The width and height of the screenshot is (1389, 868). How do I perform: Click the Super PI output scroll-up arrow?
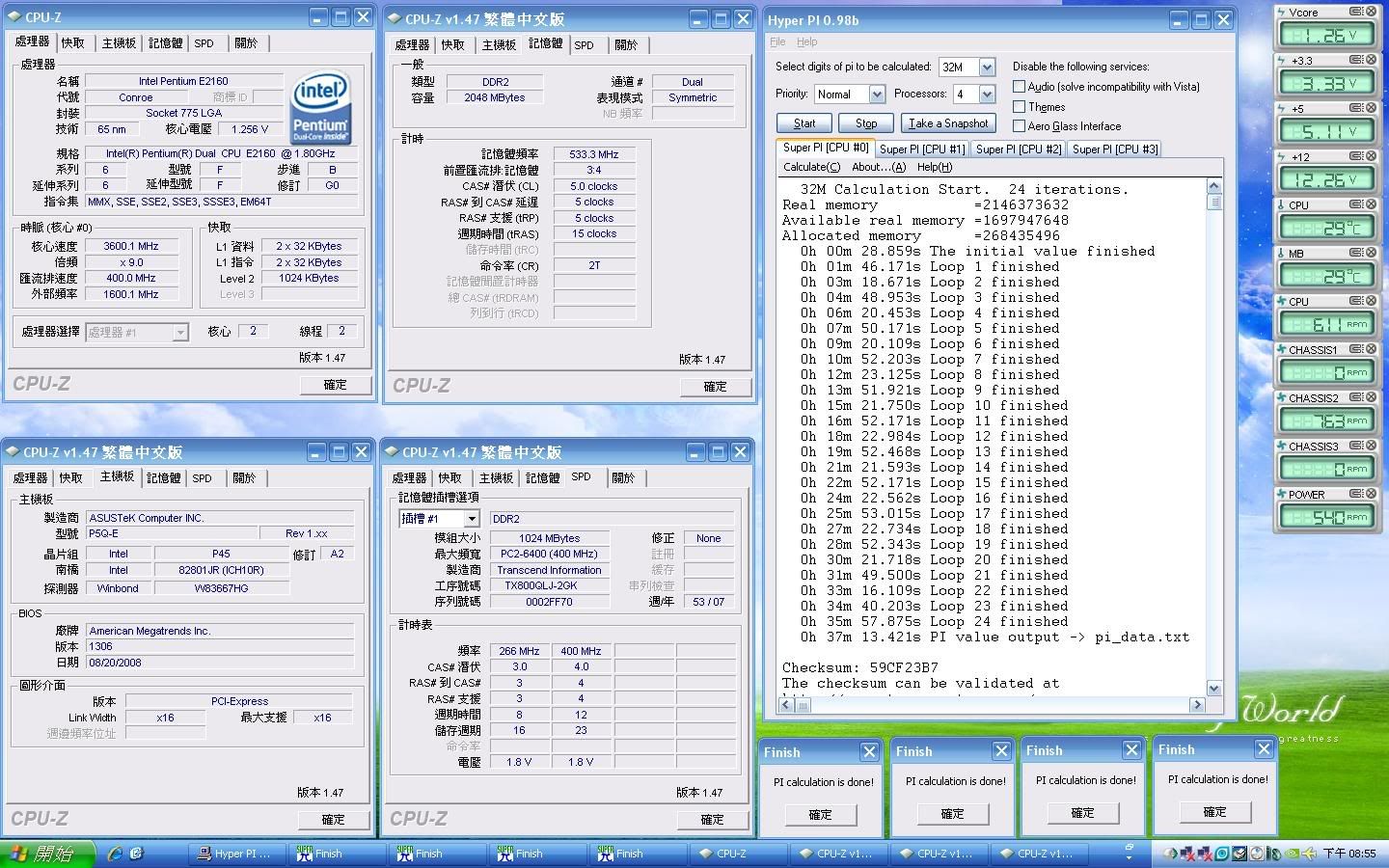[1214, 186]
